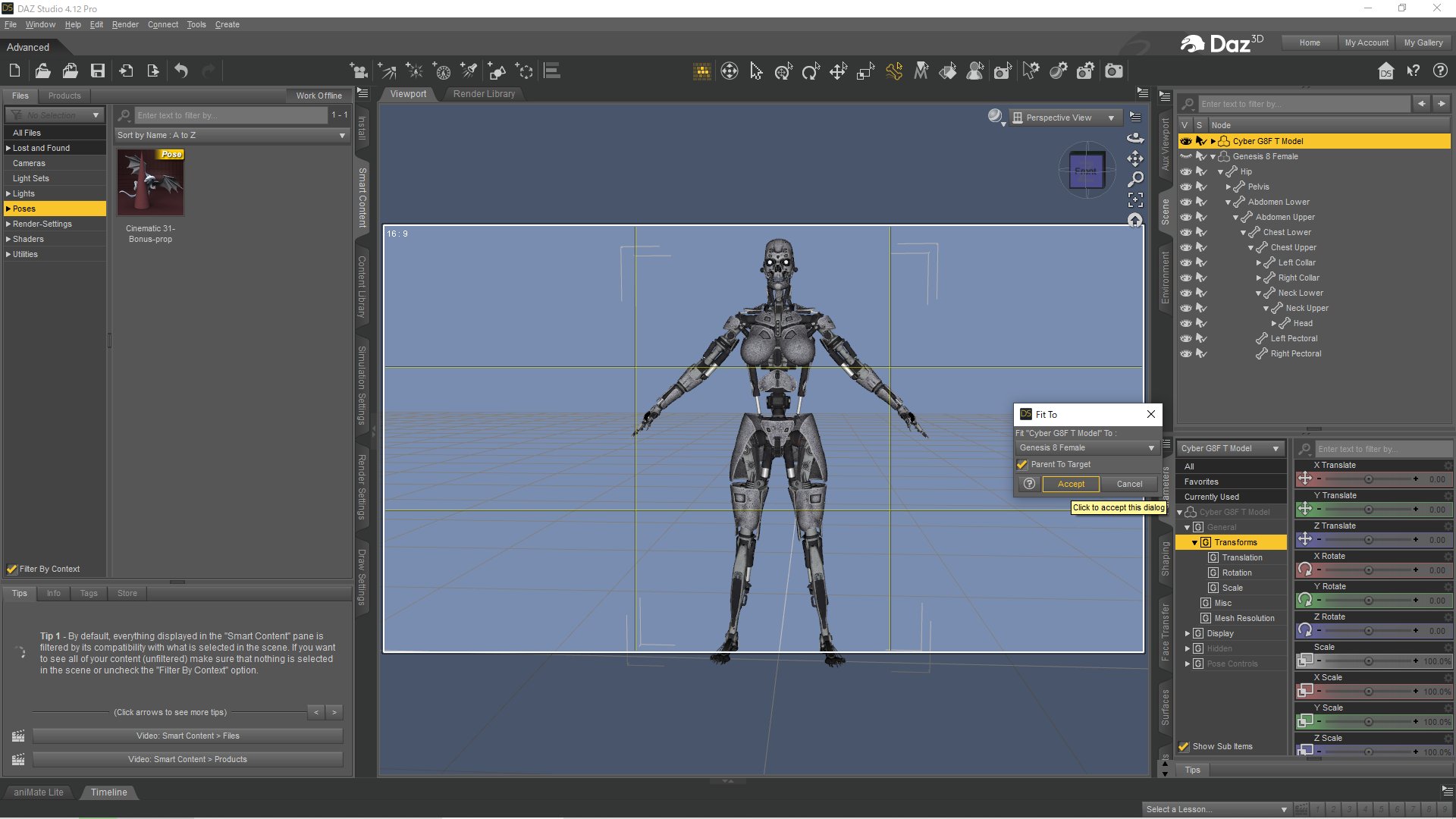Open the Create menu

(x=227, y=24)
